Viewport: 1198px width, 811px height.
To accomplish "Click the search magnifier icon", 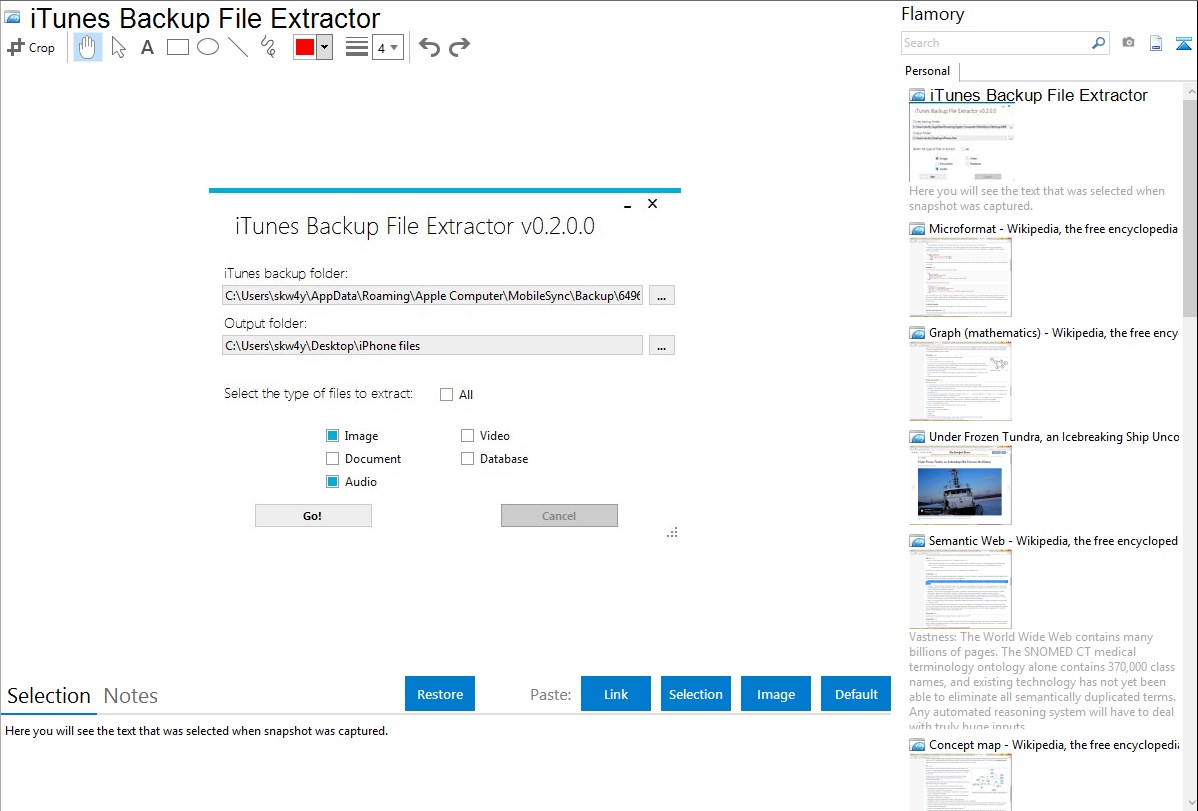I will click(1098, 43).
